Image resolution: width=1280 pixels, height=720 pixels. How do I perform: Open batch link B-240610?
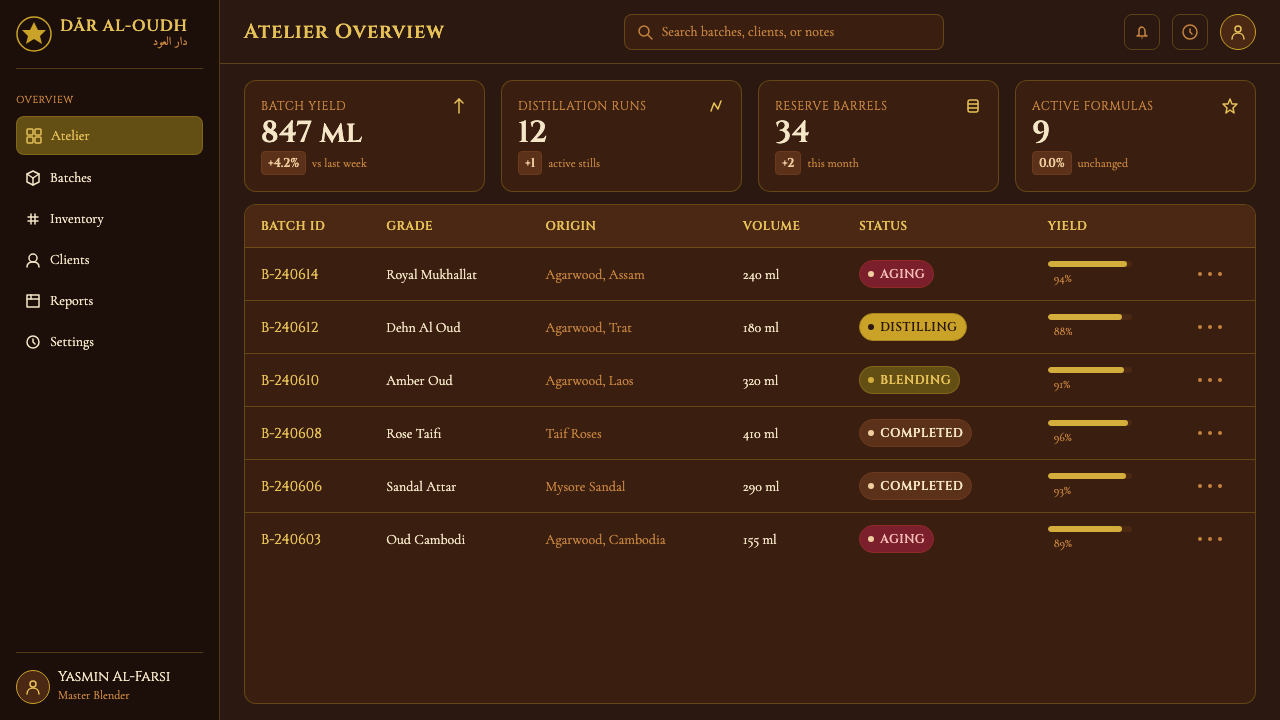coord(290,380)
